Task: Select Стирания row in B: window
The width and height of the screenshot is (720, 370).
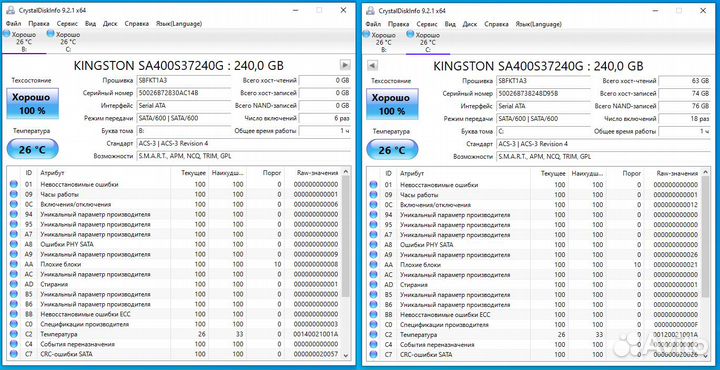Action: pos(175,284)
